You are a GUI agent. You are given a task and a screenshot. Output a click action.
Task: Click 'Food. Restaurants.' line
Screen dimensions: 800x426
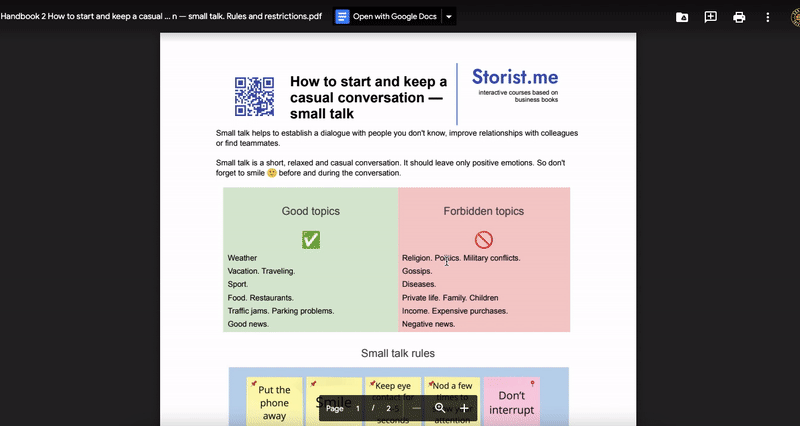click(261, 298)
